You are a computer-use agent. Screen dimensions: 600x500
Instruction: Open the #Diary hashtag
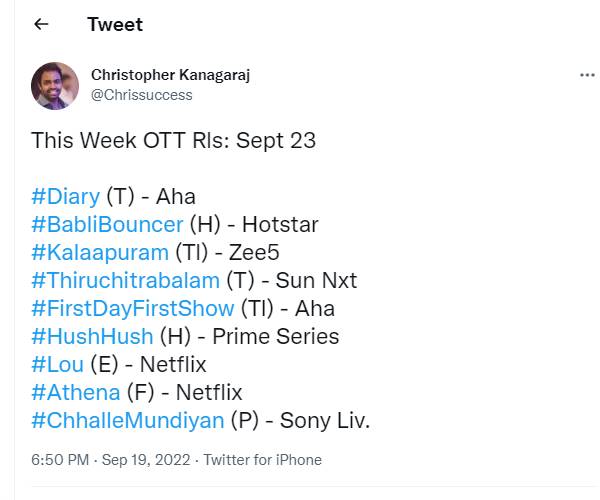click(66, 197)
